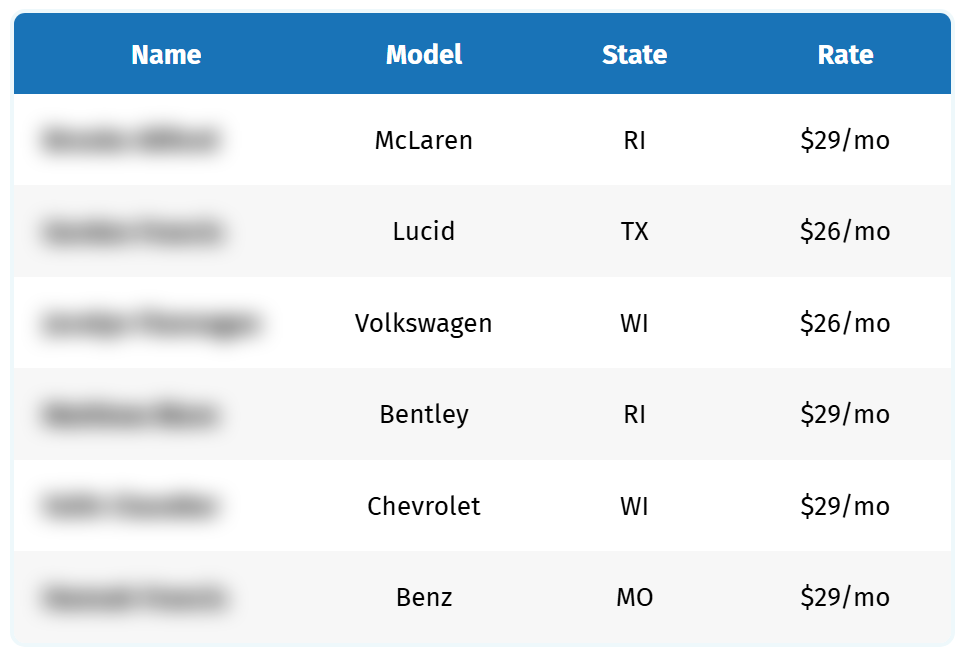The width and height of the screenshot is (968, 663).
Task: Click the RI state in McLaren row
Action: pyautogui.click(x=634, y=140)
